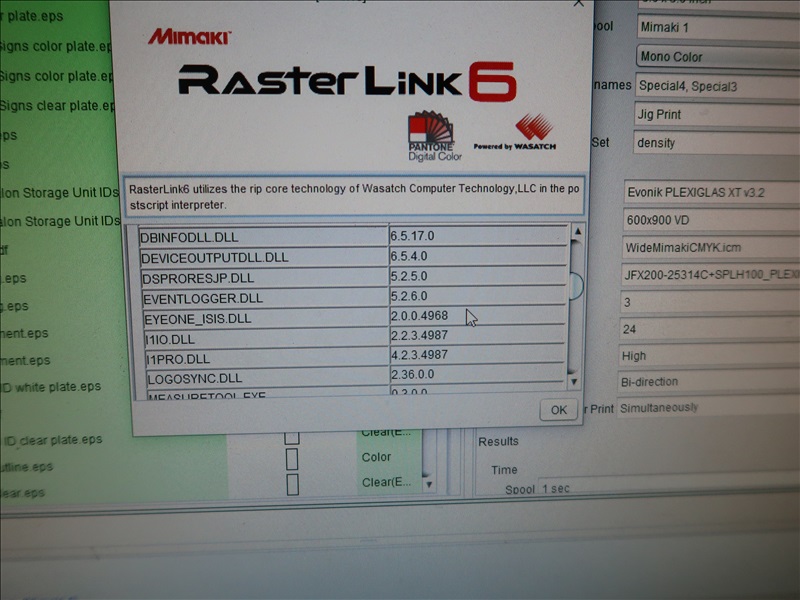Click the density input field

pos(716,142)
